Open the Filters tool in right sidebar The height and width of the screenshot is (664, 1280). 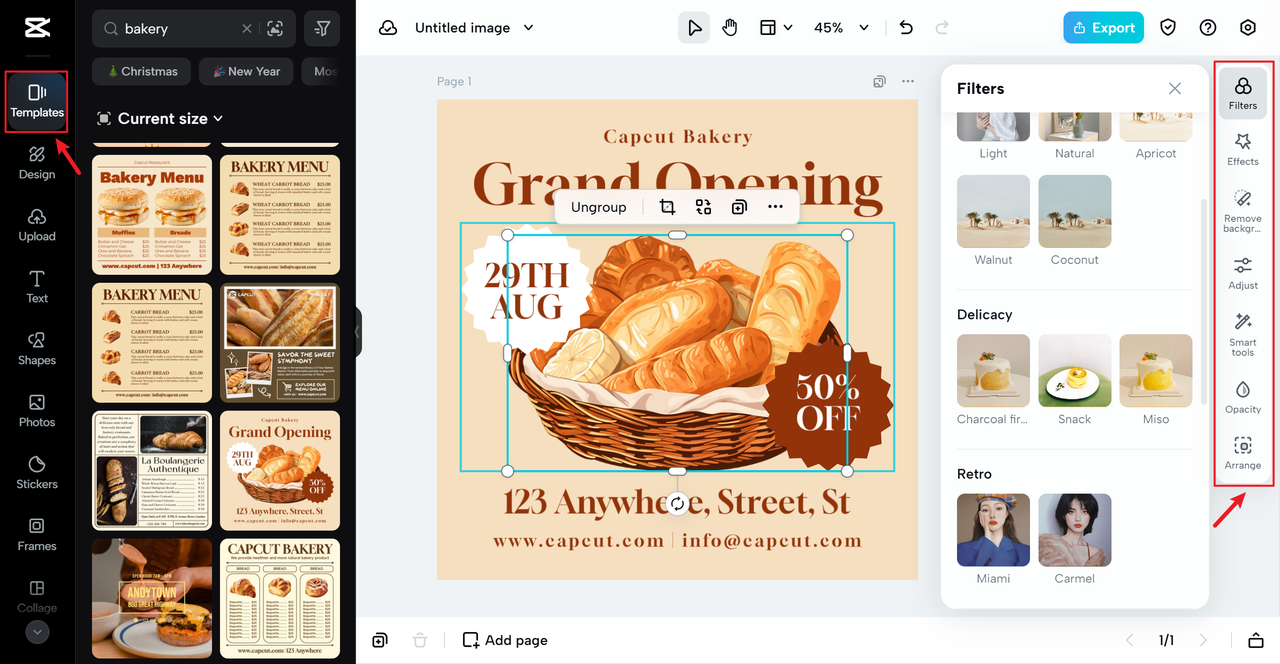tap(1243, 93)
